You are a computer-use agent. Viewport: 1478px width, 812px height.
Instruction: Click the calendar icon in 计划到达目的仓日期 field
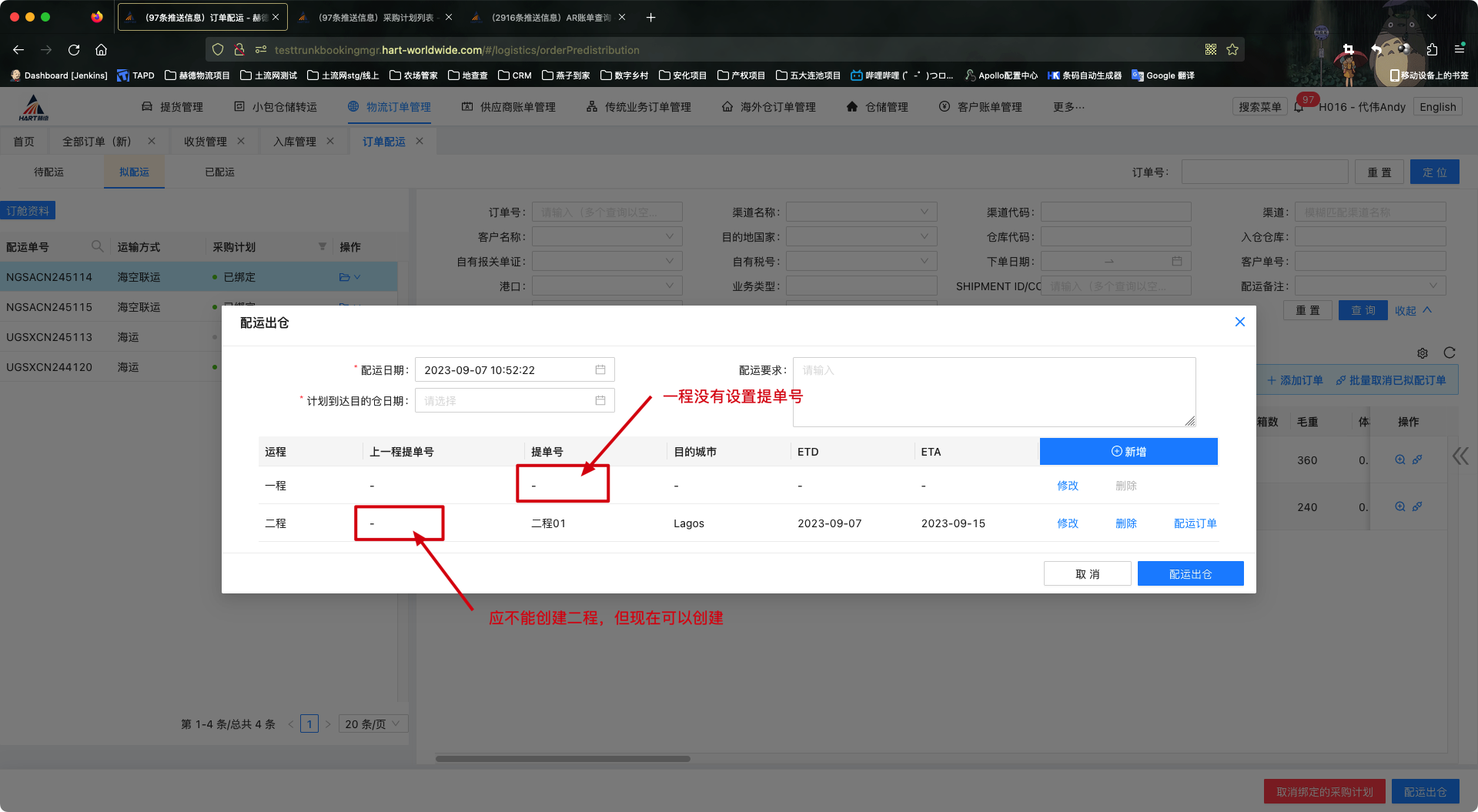600,401
